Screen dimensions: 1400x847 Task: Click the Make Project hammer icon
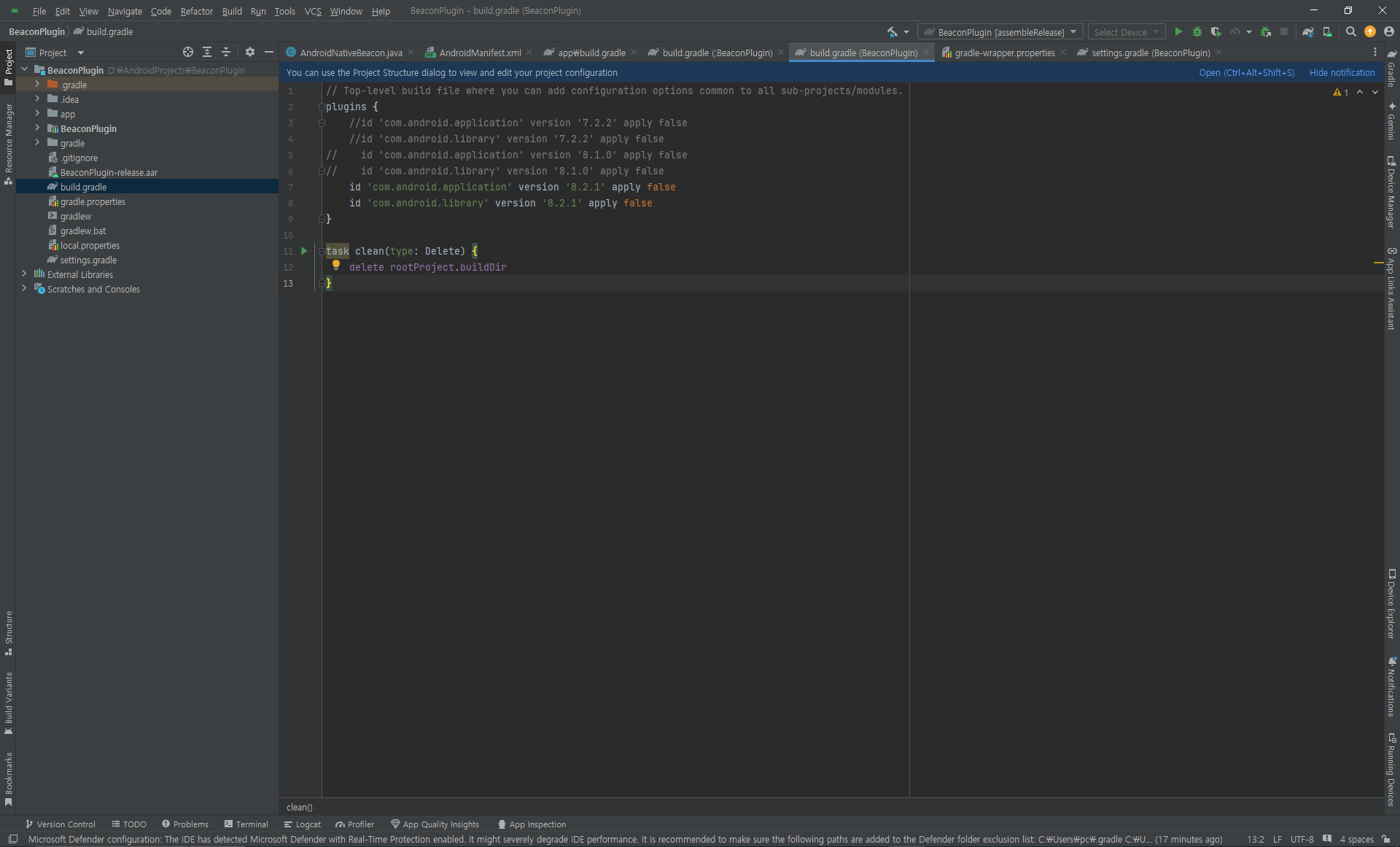[x=892, y=32]
